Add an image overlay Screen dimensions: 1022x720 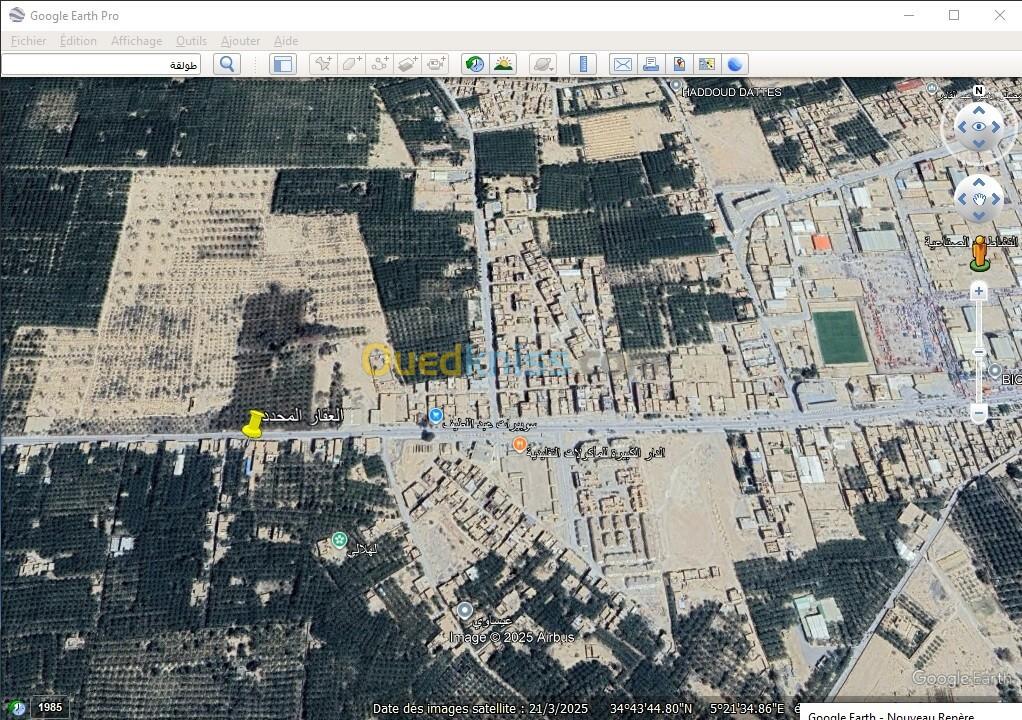[408, 64]
